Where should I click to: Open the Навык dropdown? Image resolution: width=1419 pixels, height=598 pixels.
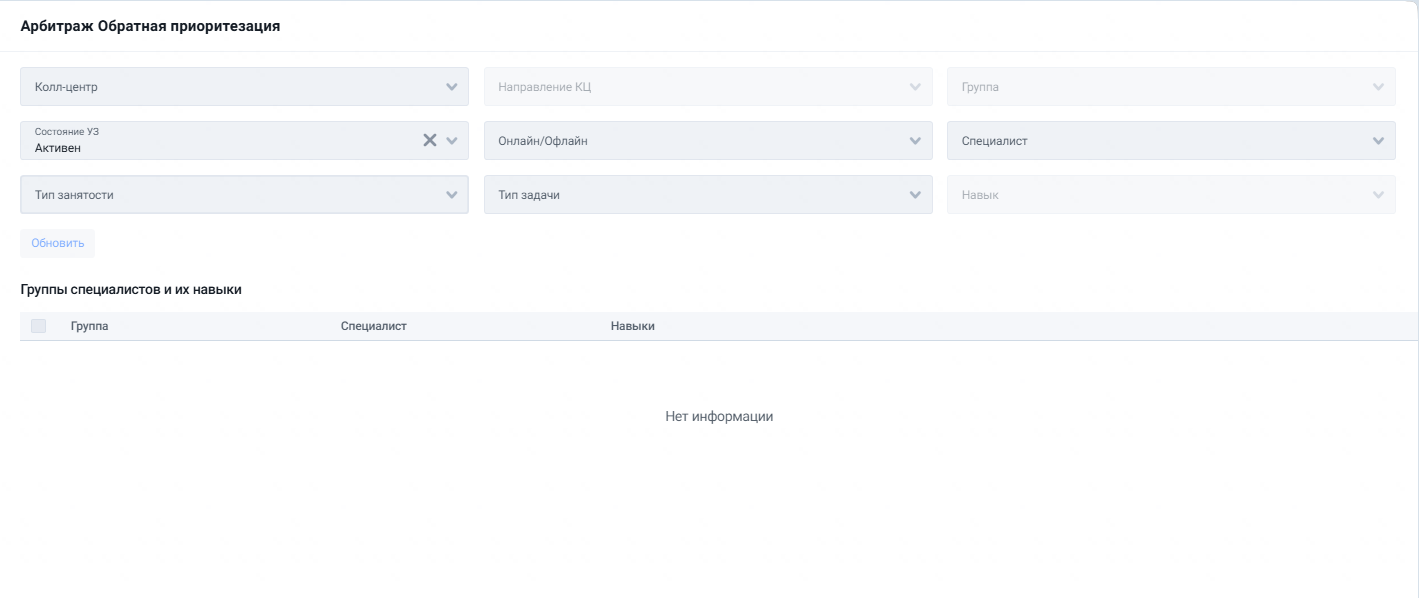point(1171,195)
